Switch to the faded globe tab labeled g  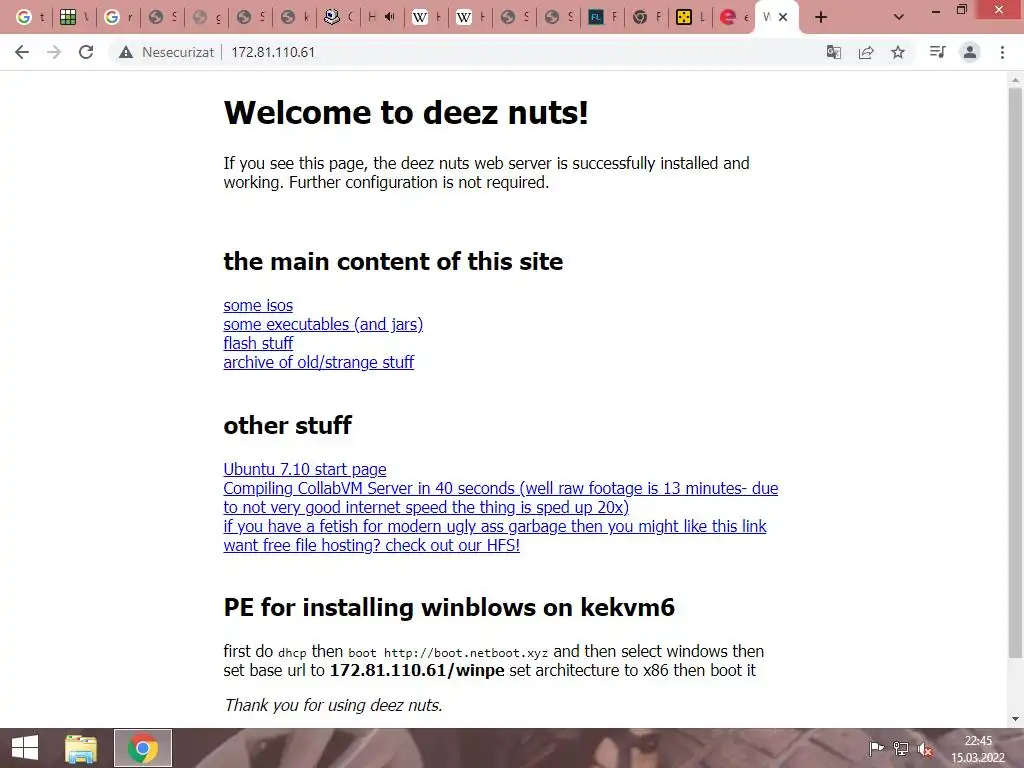point(206,17)
